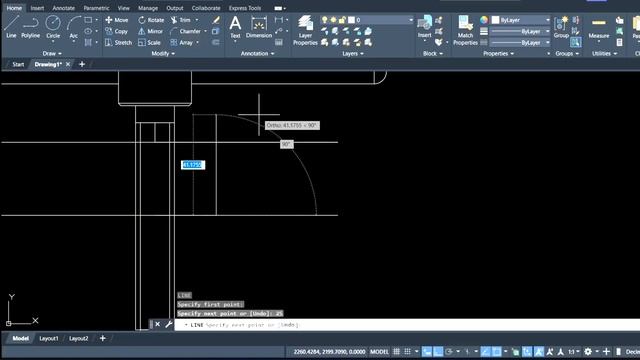Screen dimensions: 640x360
Task: Close the Drawing1 tab
Action: 68,64
